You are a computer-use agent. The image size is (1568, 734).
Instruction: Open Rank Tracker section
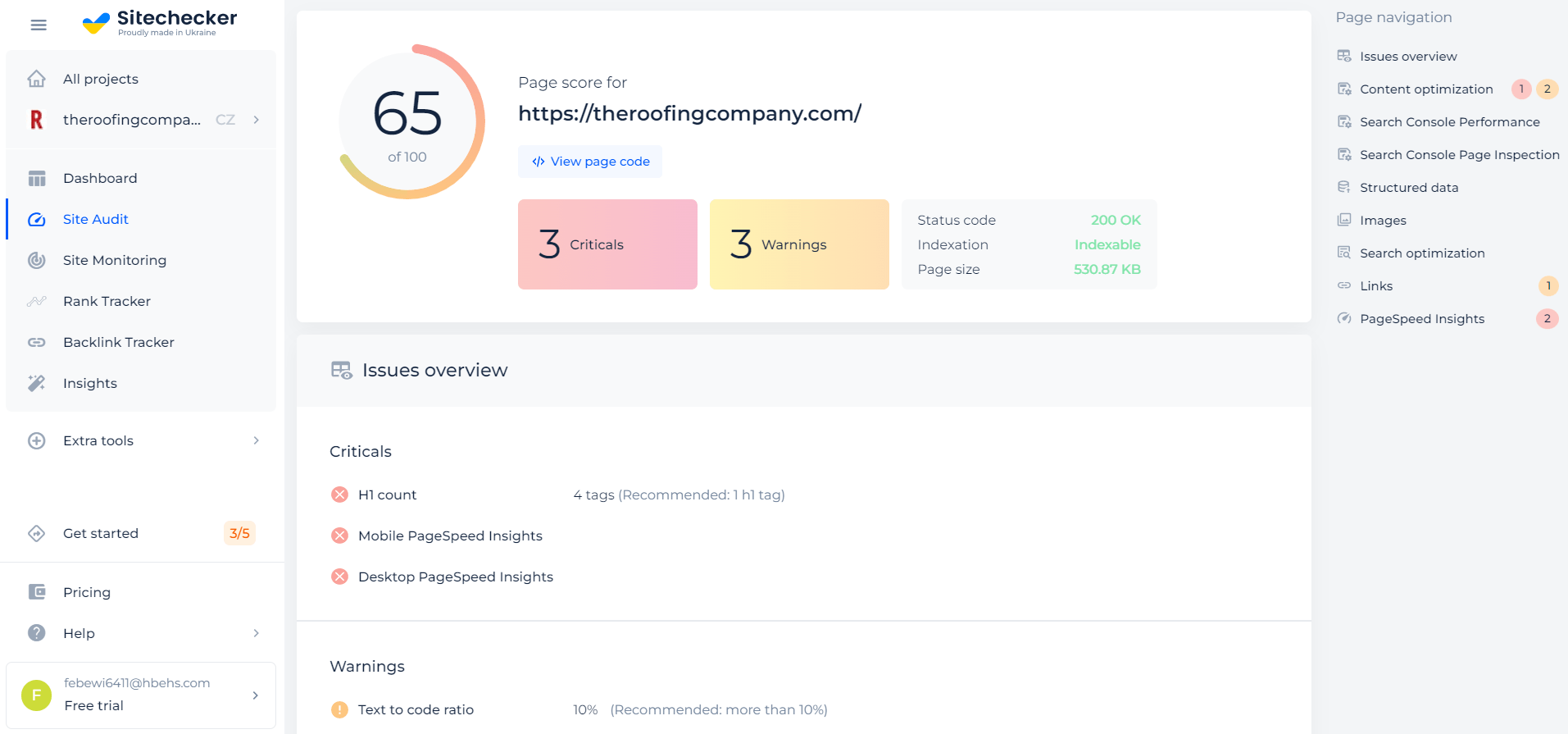pos(141,301)
